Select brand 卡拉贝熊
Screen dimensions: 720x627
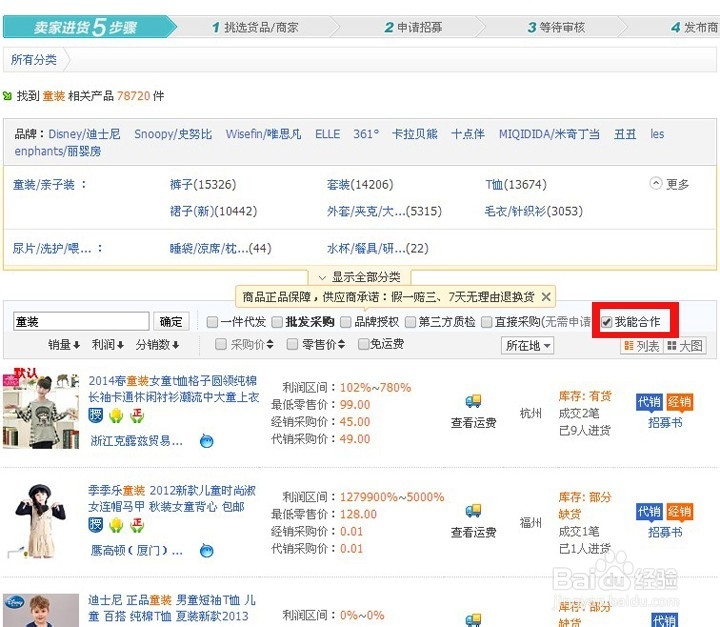tap(415, 134)
